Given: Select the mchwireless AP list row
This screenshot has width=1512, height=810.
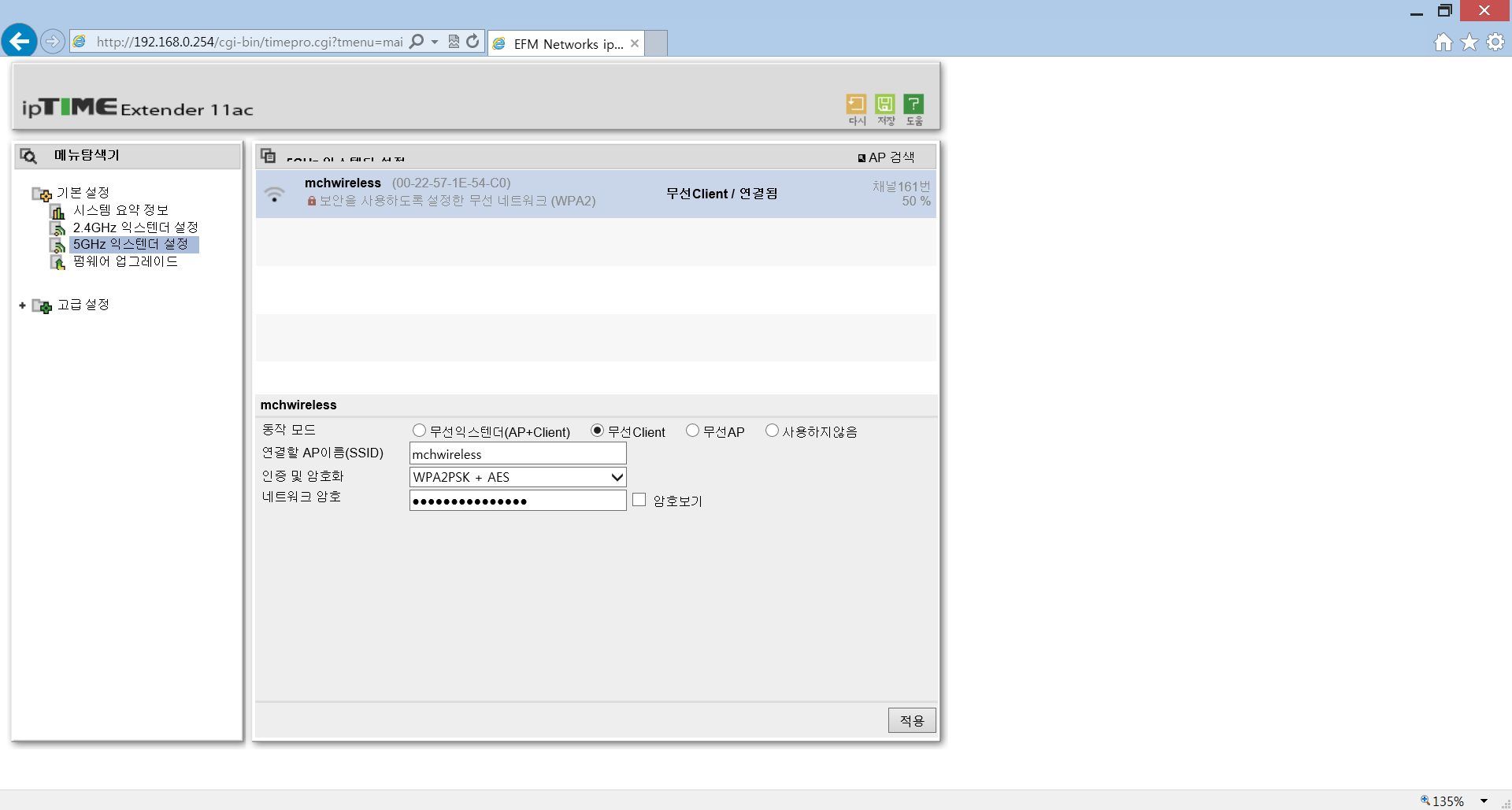Looking at the screenshot, I should [x=595, y=194].
